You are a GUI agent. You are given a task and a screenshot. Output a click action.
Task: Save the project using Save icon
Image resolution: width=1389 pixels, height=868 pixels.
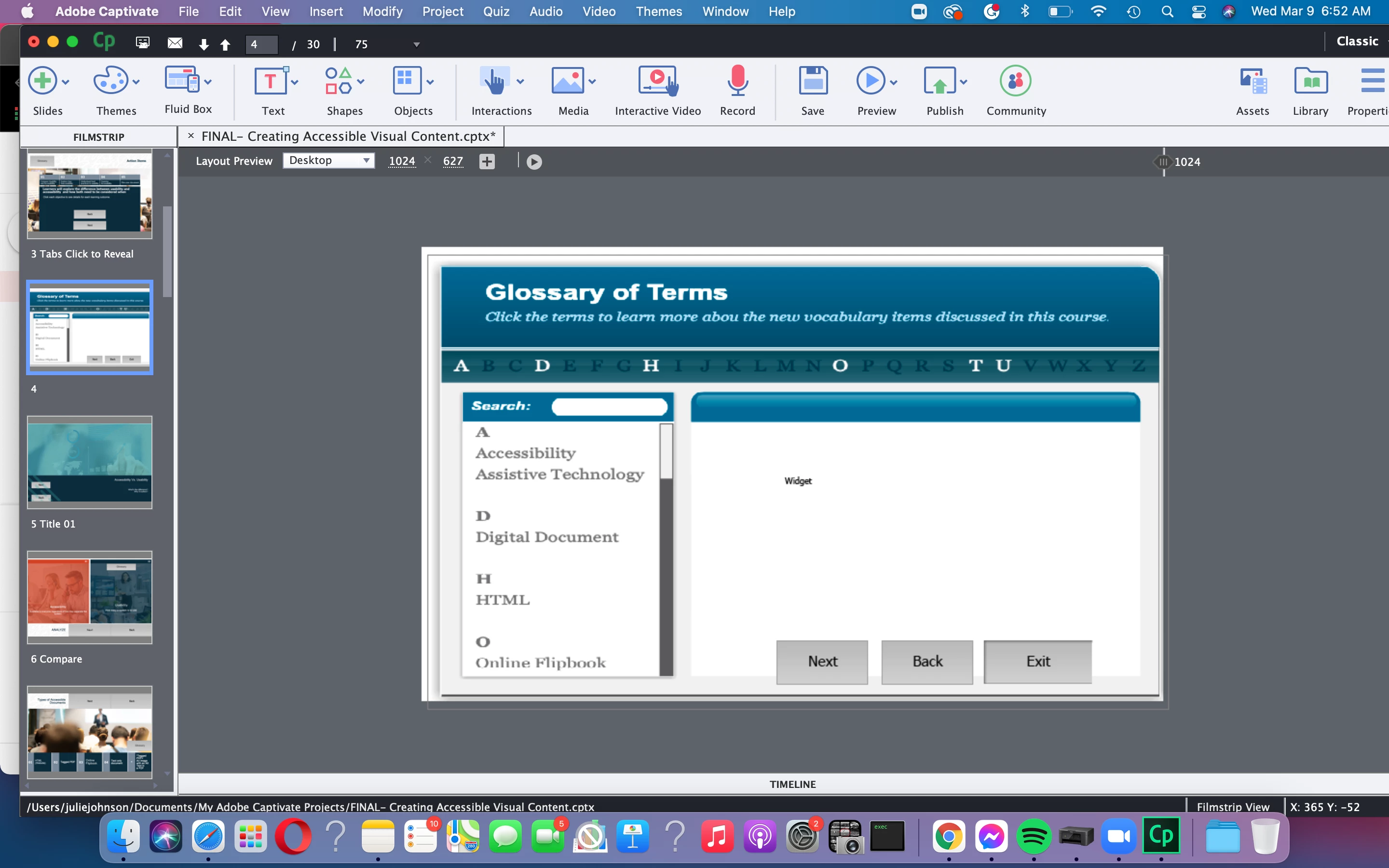click(x=812, y=81)
